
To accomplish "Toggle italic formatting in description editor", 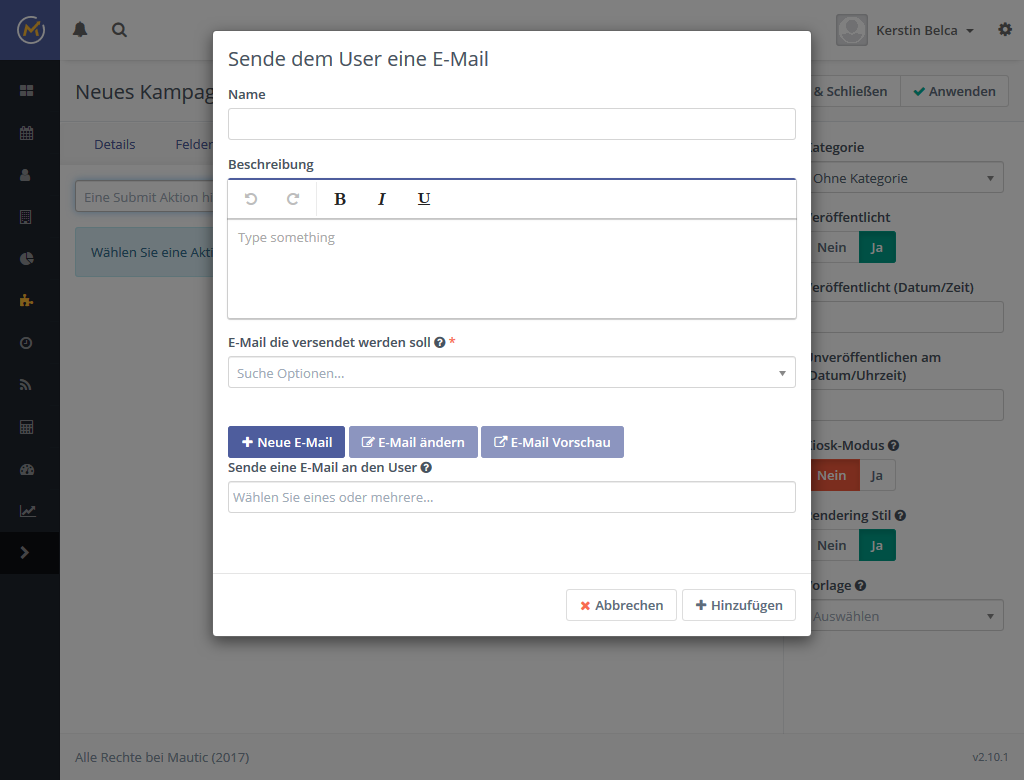I will (x=381, y=199).
